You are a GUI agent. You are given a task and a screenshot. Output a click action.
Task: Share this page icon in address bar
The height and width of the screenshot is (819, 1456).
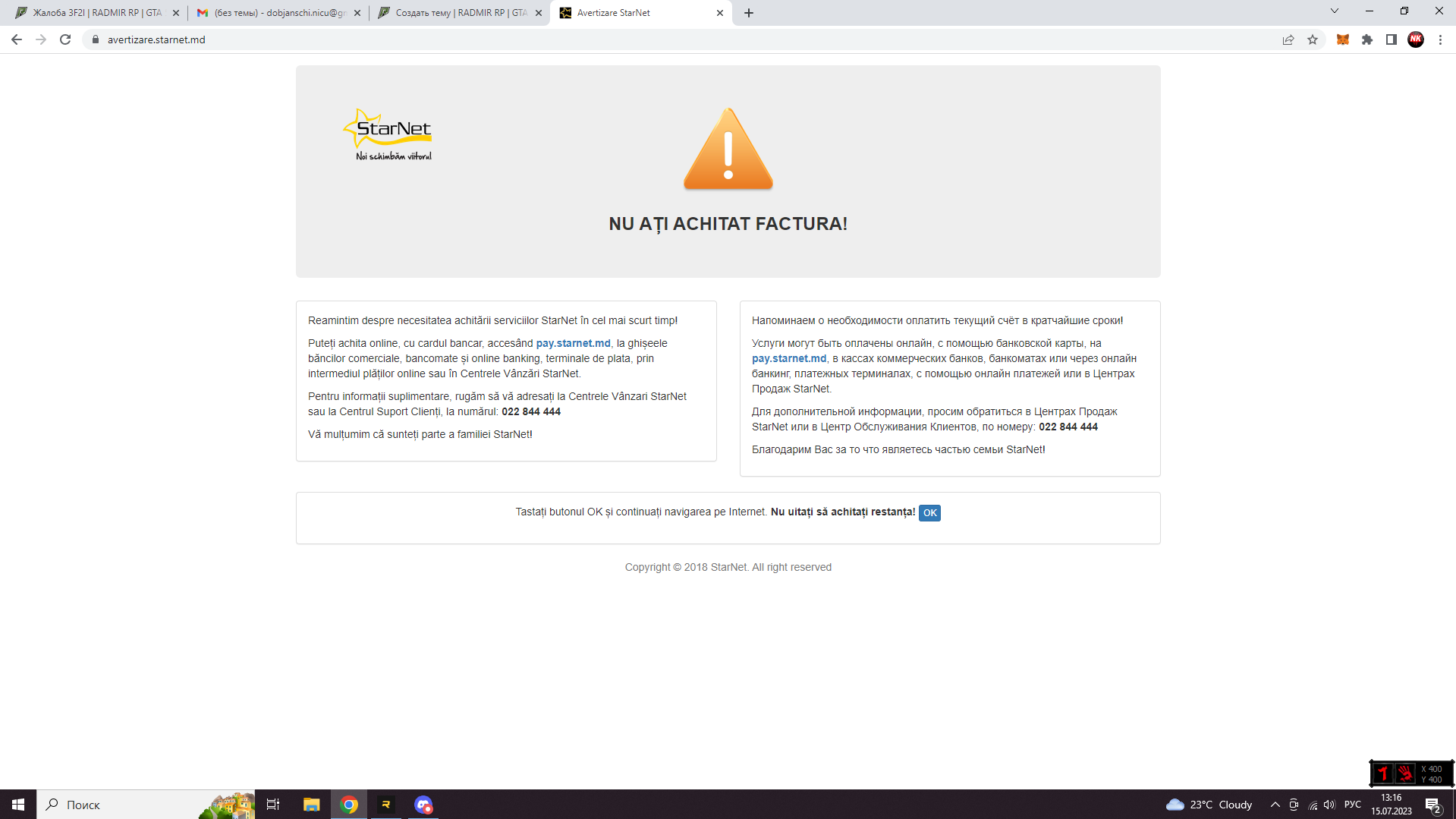point(1288,39)
